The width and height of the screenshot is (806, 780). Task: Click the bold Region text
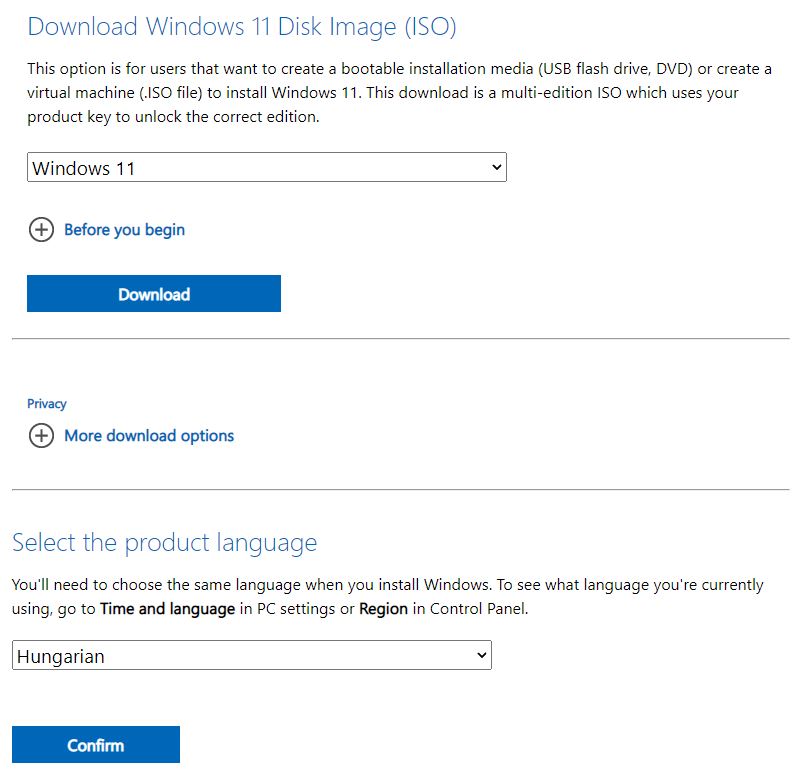pyautogui.click(x=383, y=608)
